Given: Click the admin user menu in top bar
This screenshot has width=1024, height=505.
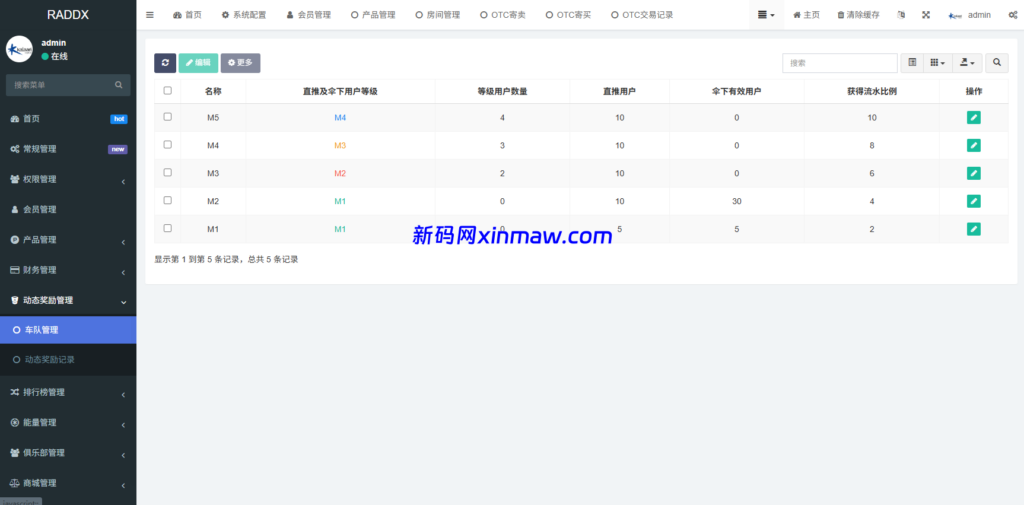Looking at the screenshot, I should pos(970,15).
